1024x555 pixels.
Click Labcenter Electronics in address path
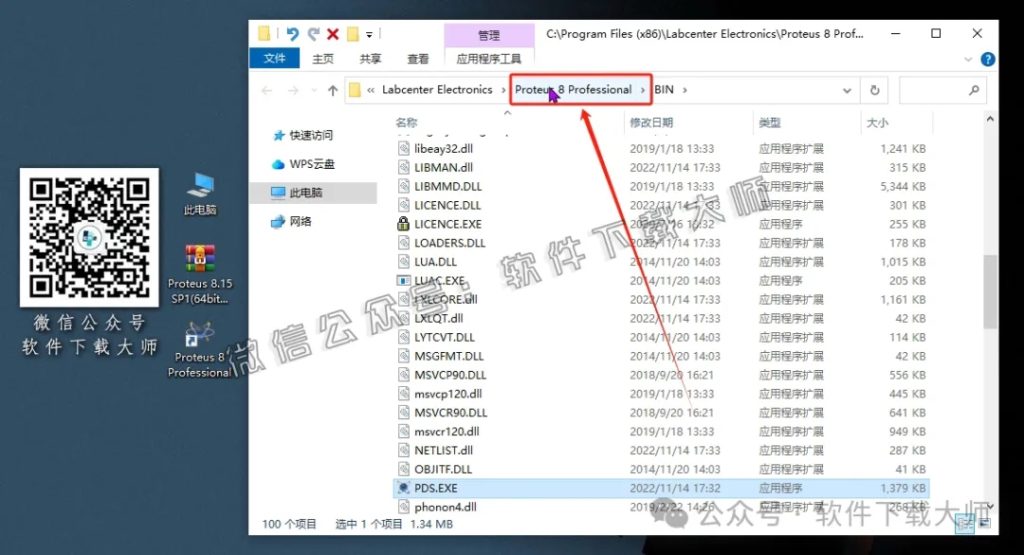(x=437, y=89)
